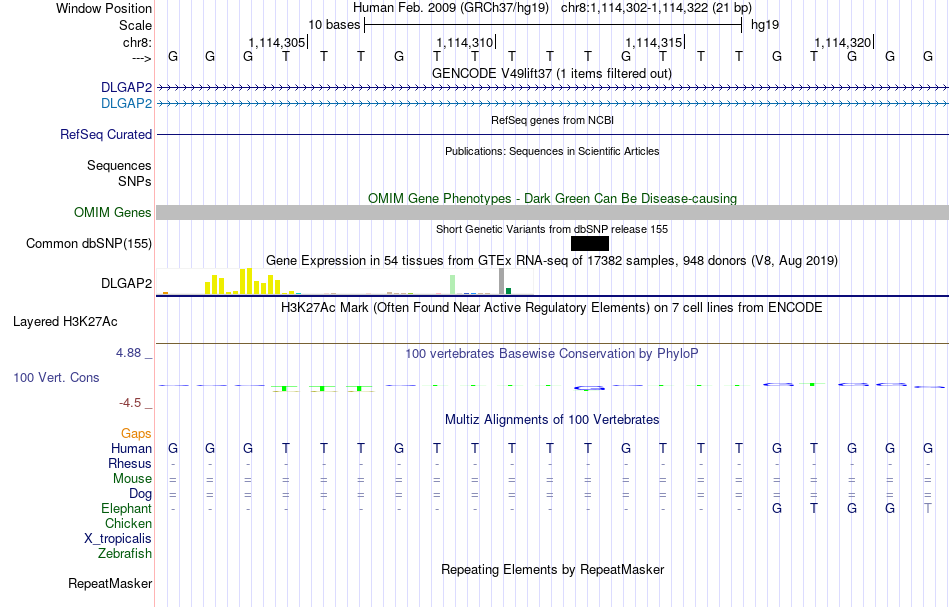Click the Elephant alignment row label
This screenshot has height=607, width=950.
(126, 508)
